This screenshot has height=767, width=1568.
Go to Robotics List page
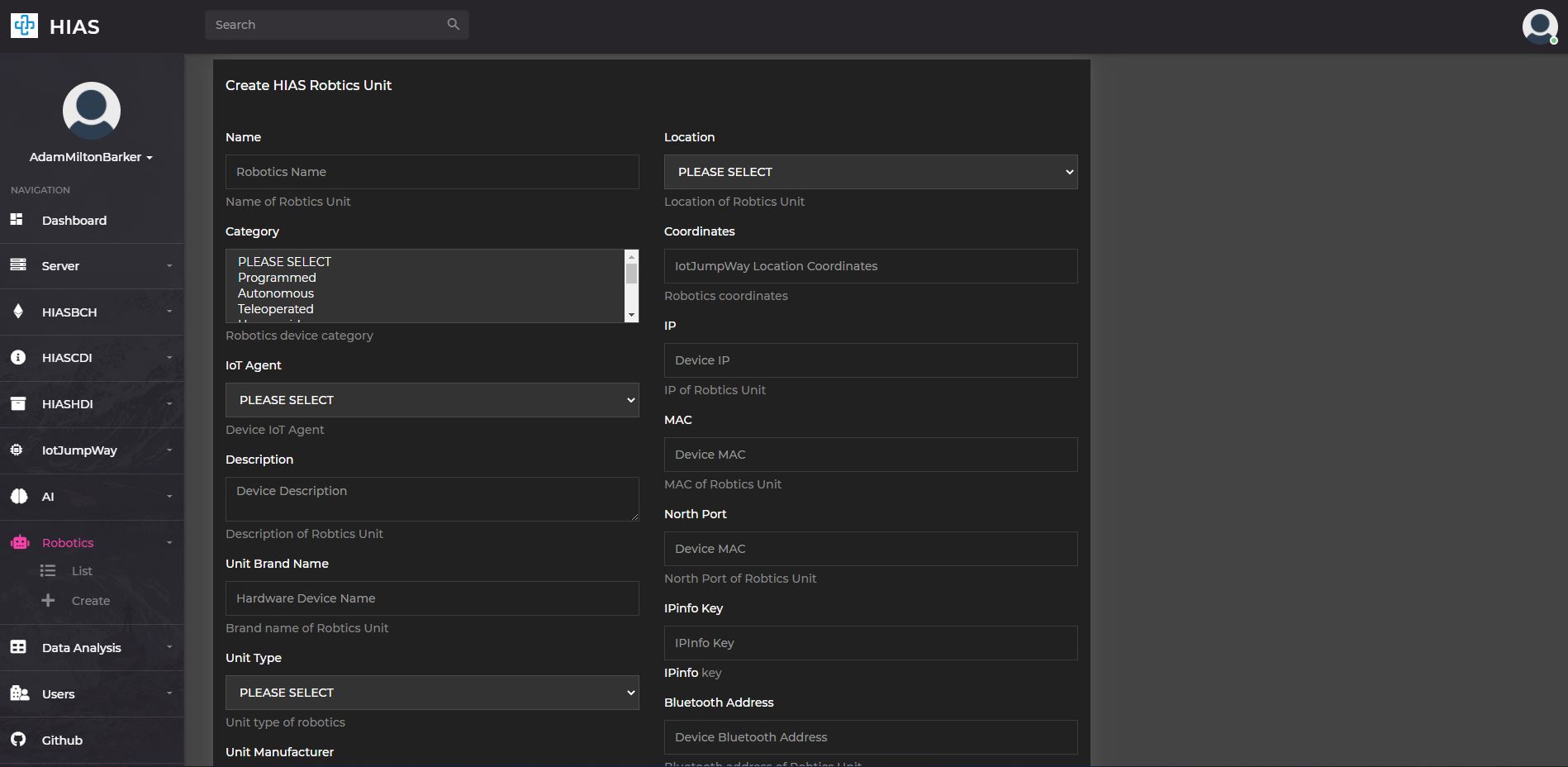pos(82,571)
